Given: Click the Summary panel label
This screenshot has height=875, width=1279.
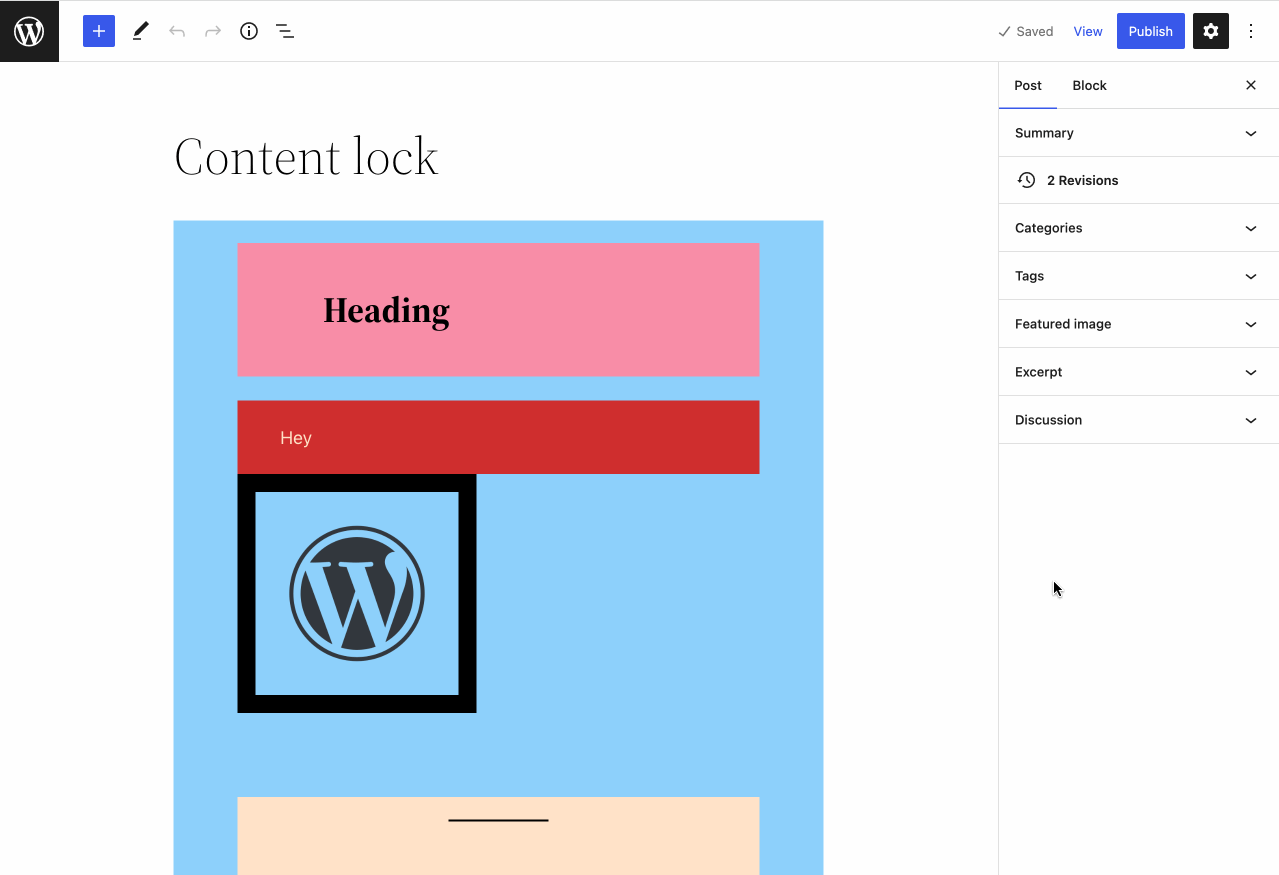Looking at the screenshot, I should 1044,133.
